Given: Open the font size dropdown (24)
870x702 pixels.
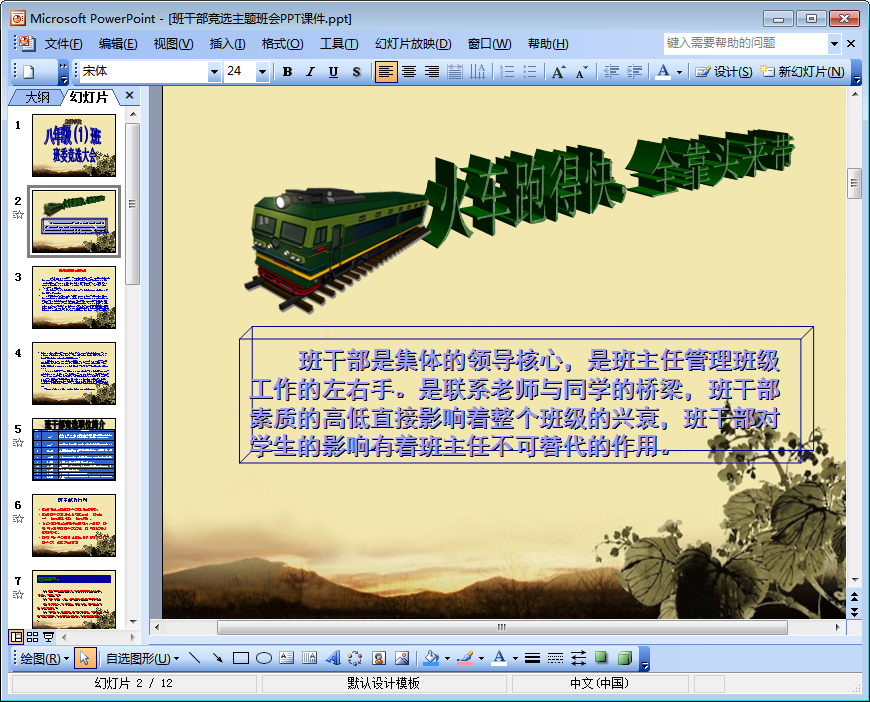Looking at the screenshot, I should click(262, 72).
